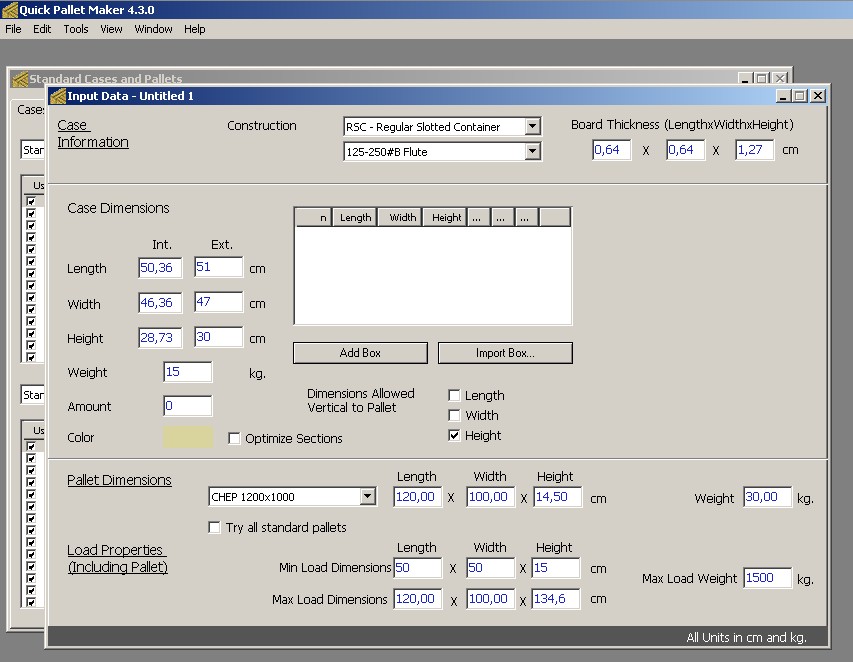853x662 pixels.
Task: Click the pallet Height field 14,50
Action: click(558, 497)
